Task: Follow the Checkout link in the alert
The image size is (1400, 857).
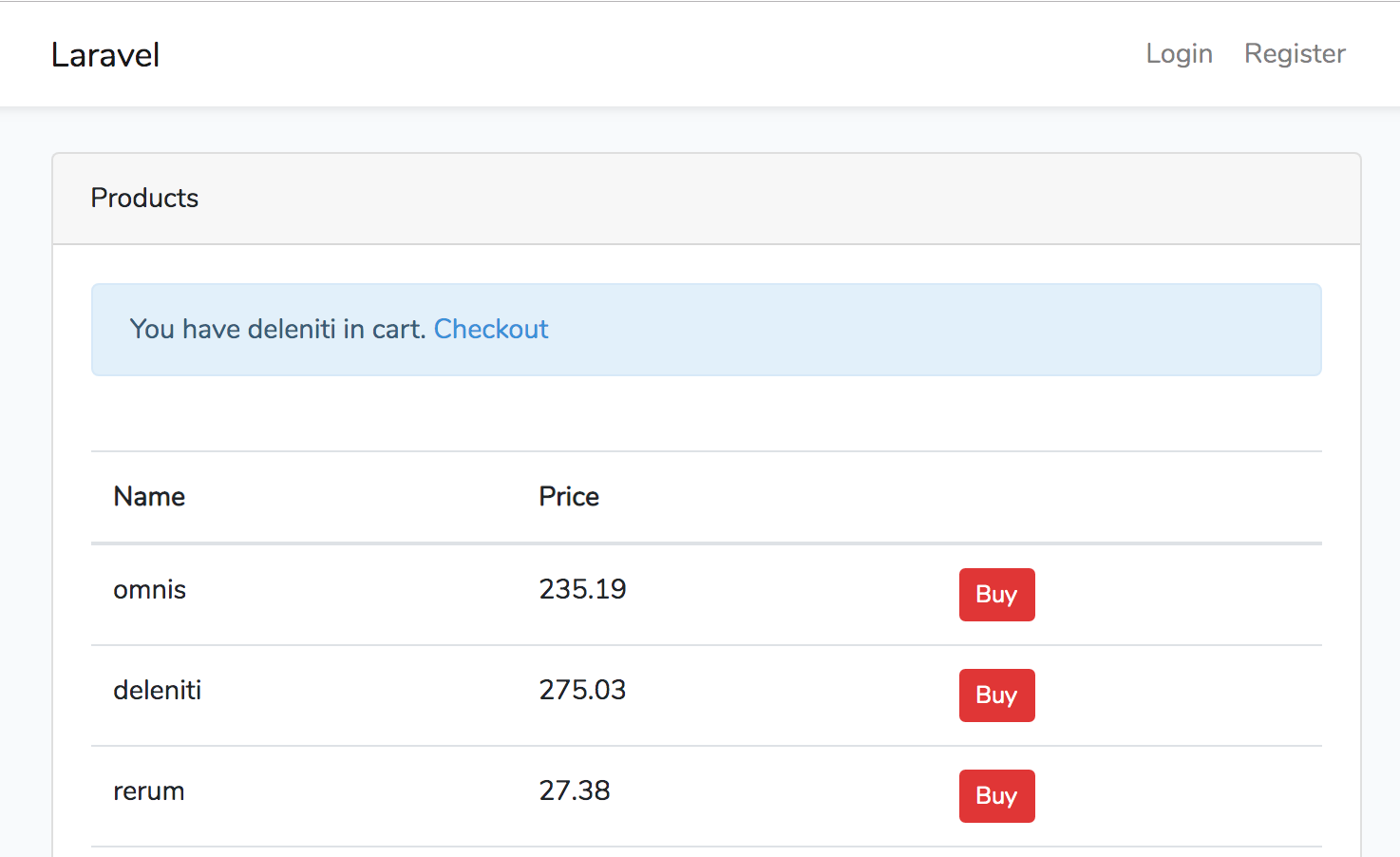Action: (491, 329)
